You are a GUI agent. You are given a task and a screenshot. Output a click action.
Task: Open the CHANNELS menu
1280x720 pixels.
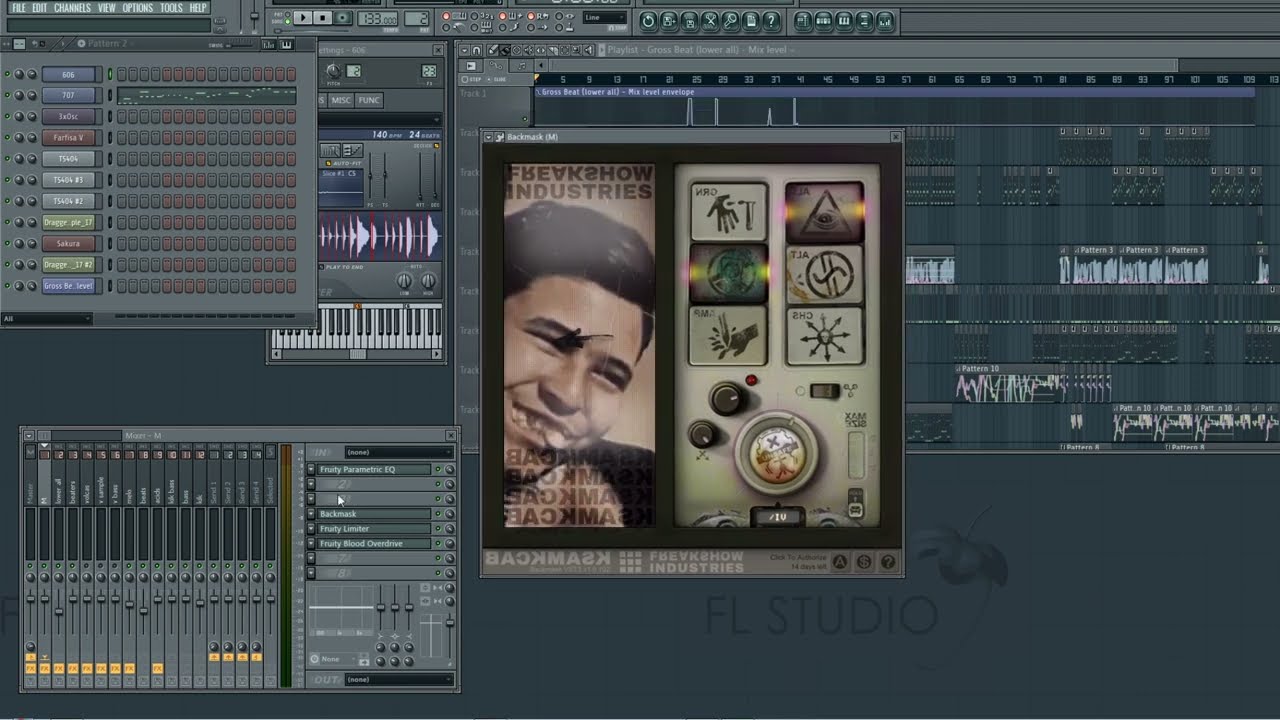pyautogui.click(x=72, y=8)
